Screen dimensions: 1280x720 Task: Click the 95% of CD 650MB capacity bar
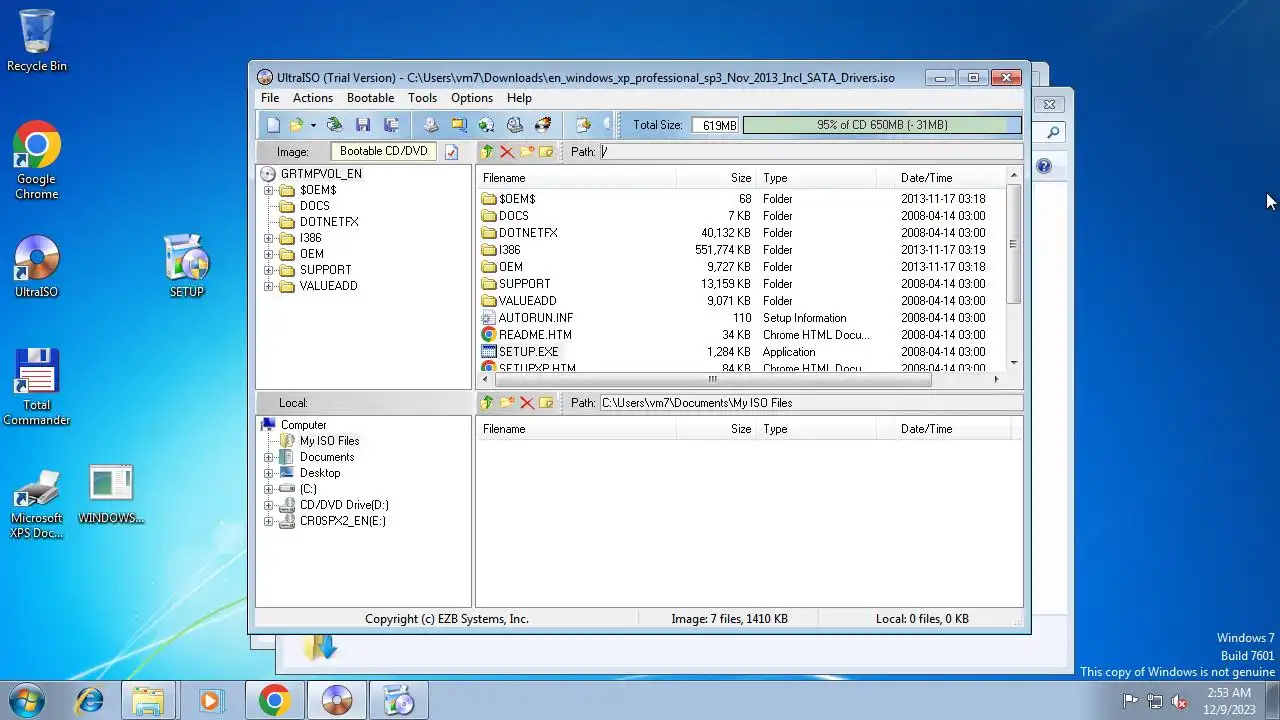(x=882, y=125)
